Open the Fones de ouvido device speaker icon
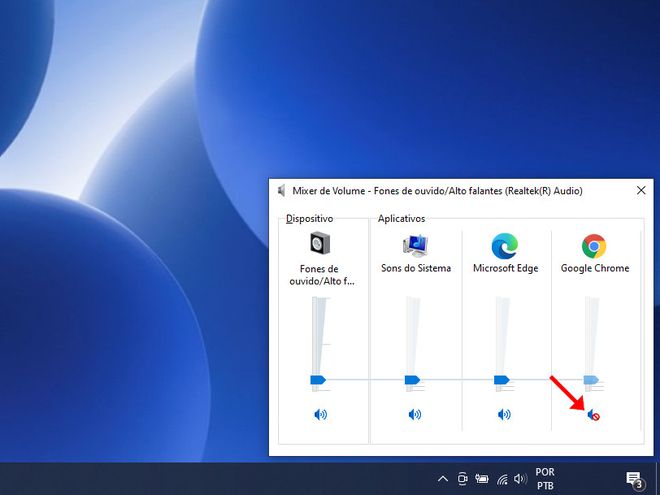The height and width of the screenshot is (495, 660). 320,243
